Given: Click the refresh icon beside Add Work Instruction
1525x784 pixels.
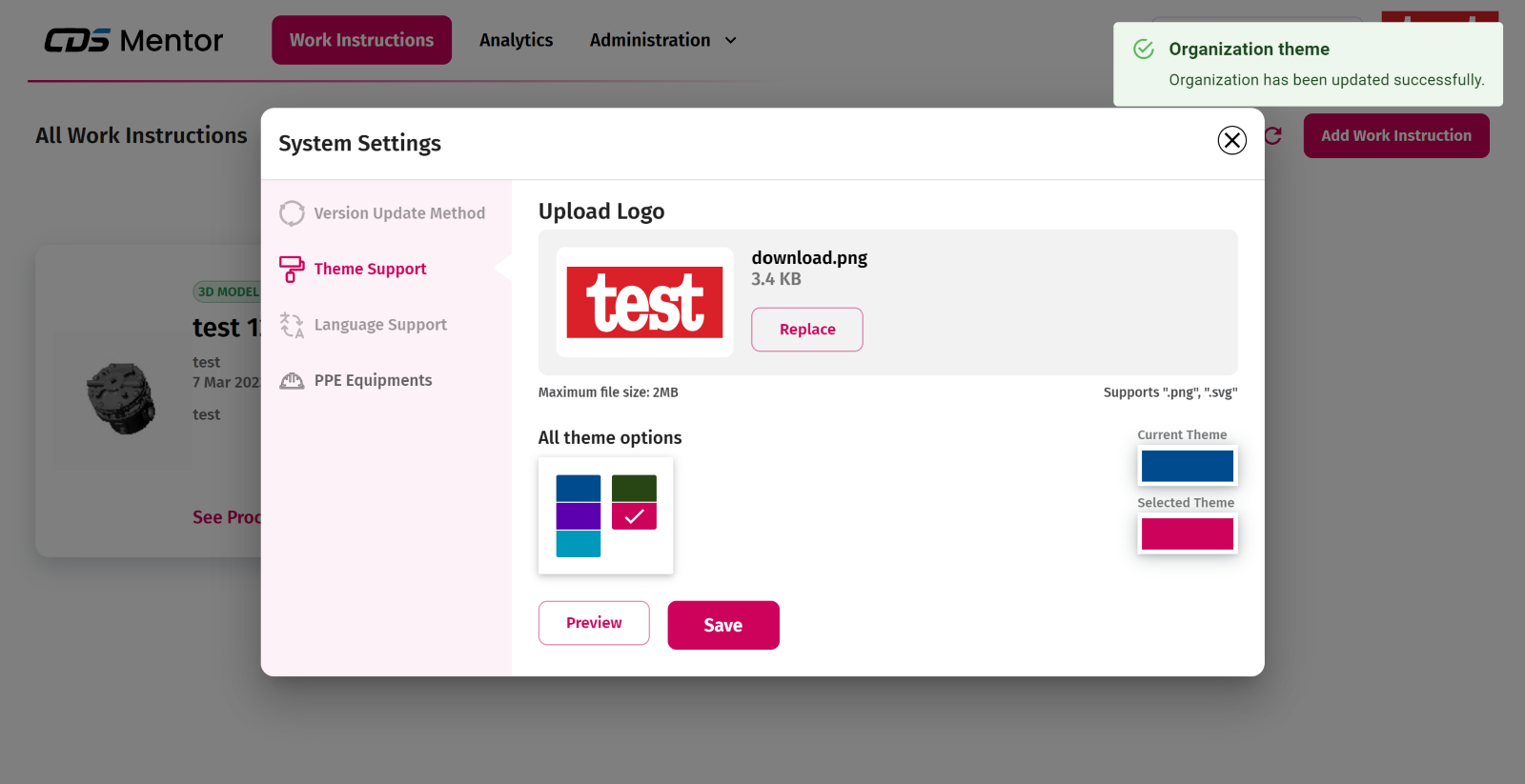Looking at the screenshot, I should (1273, 136).
